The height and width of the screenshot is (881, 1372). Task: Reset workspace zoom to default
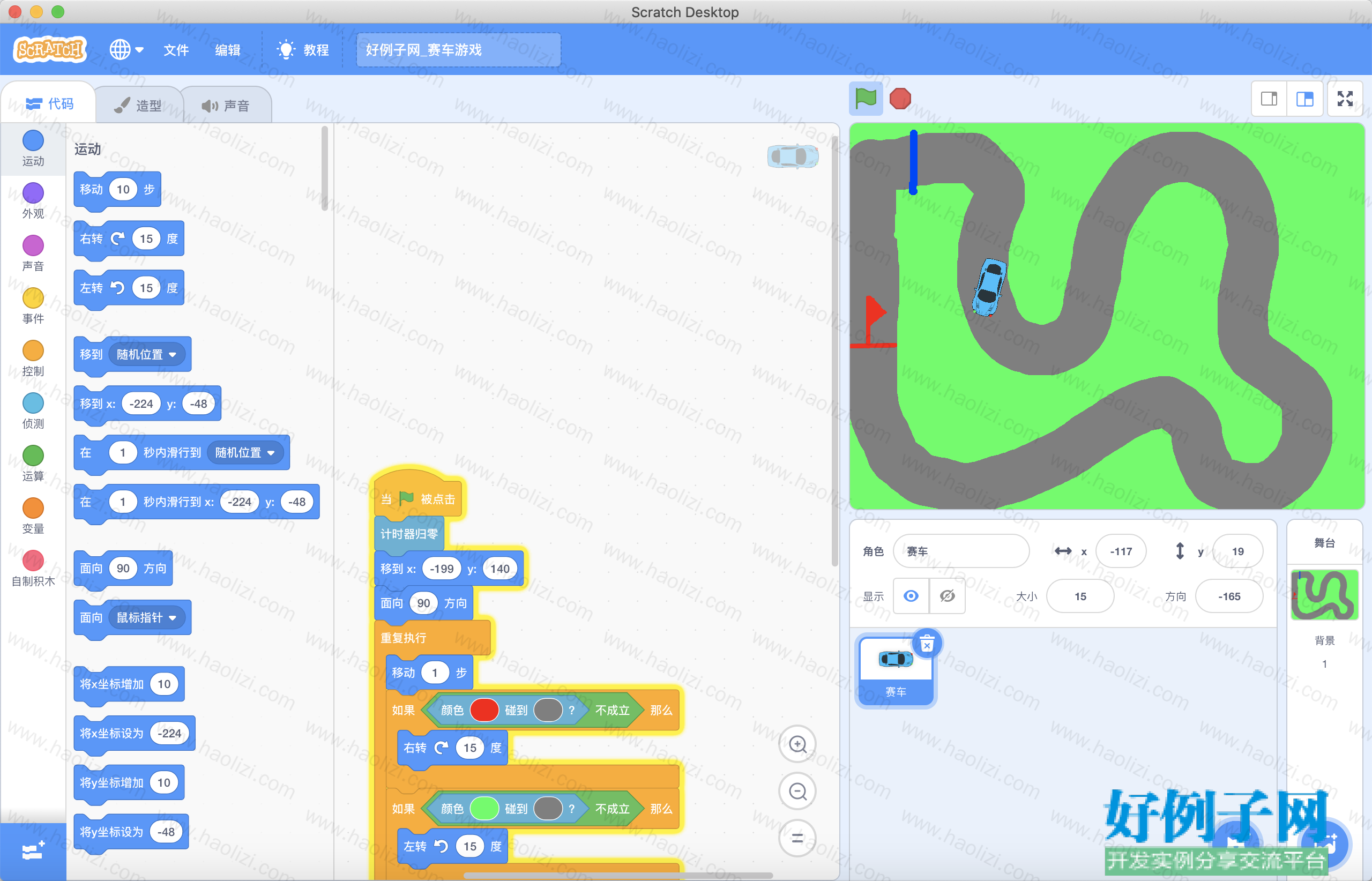(x=797, y=838)
